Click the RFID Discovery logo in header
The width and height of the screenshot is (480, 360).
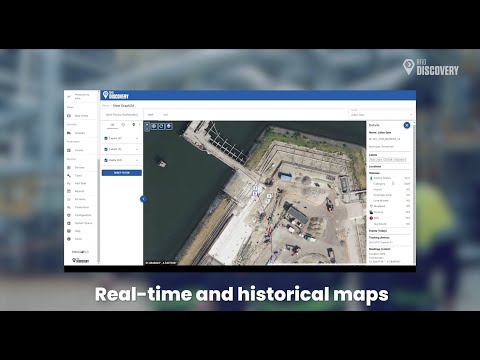tap(116, 95)
